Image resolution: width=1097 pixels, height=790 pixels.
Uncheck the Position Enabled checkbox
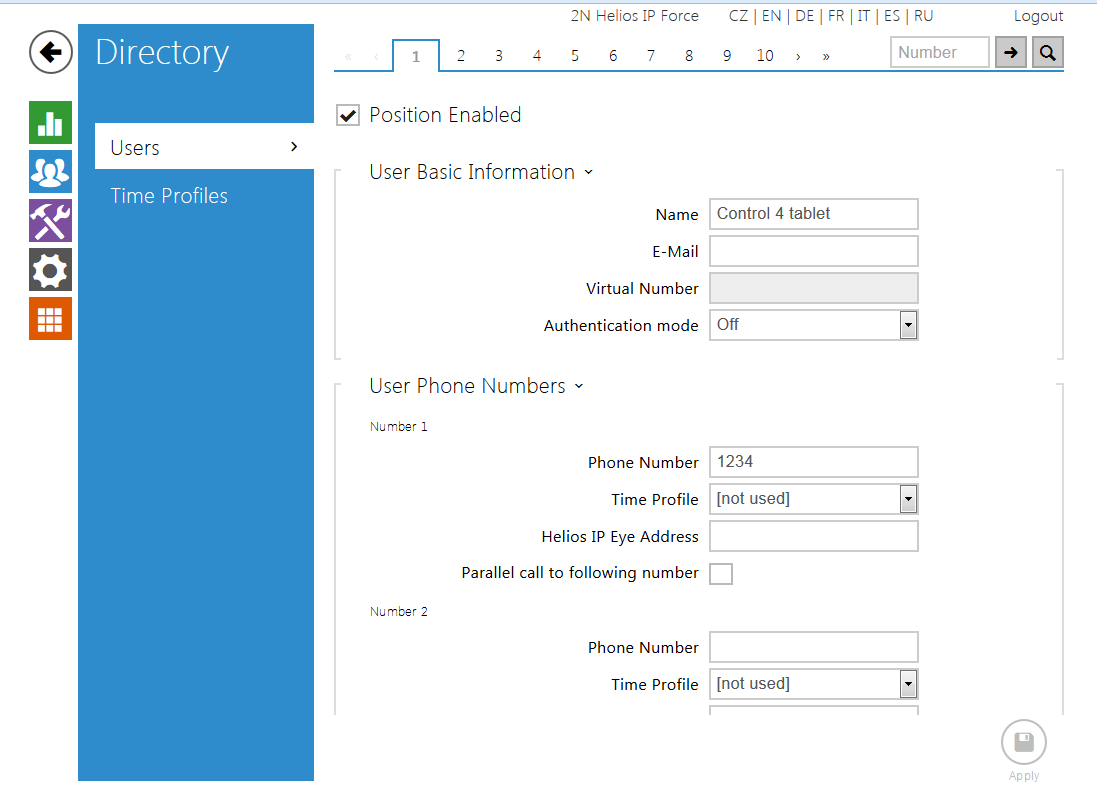pyautogui.click(x=348, y=115)
